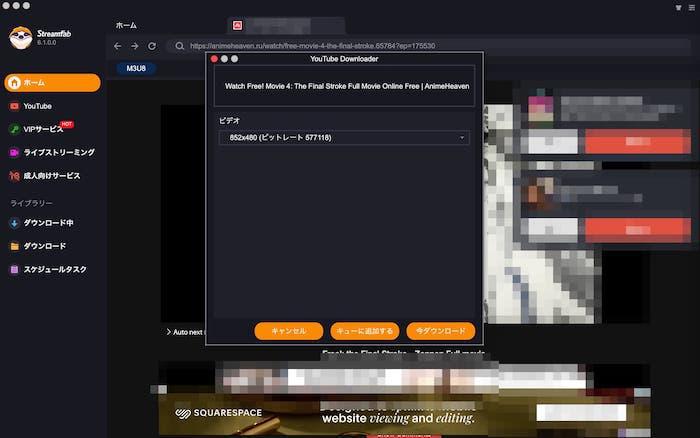Open VIPサービス in the sidebar

click(43, 129)
